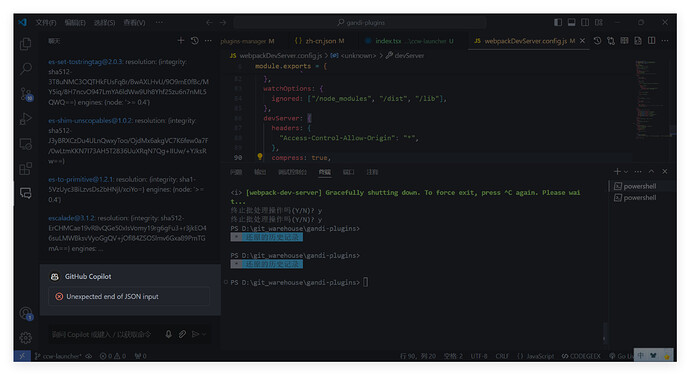Open the Explorer view in activity bar

point(26,44)
